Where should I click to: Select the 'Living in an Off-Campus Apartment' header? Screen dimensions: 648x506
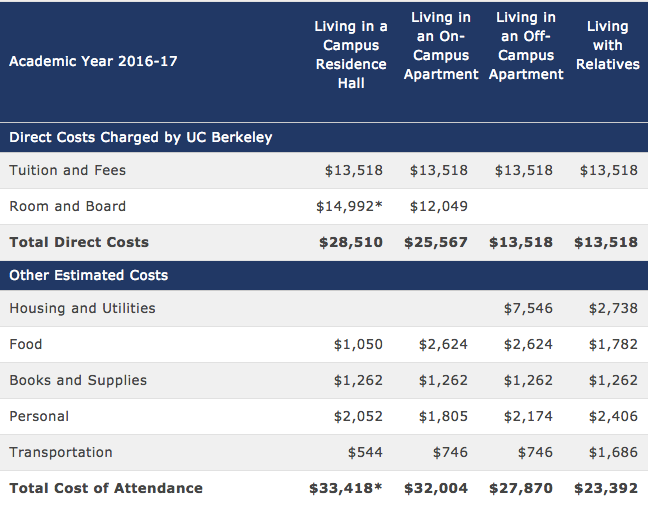526,46
